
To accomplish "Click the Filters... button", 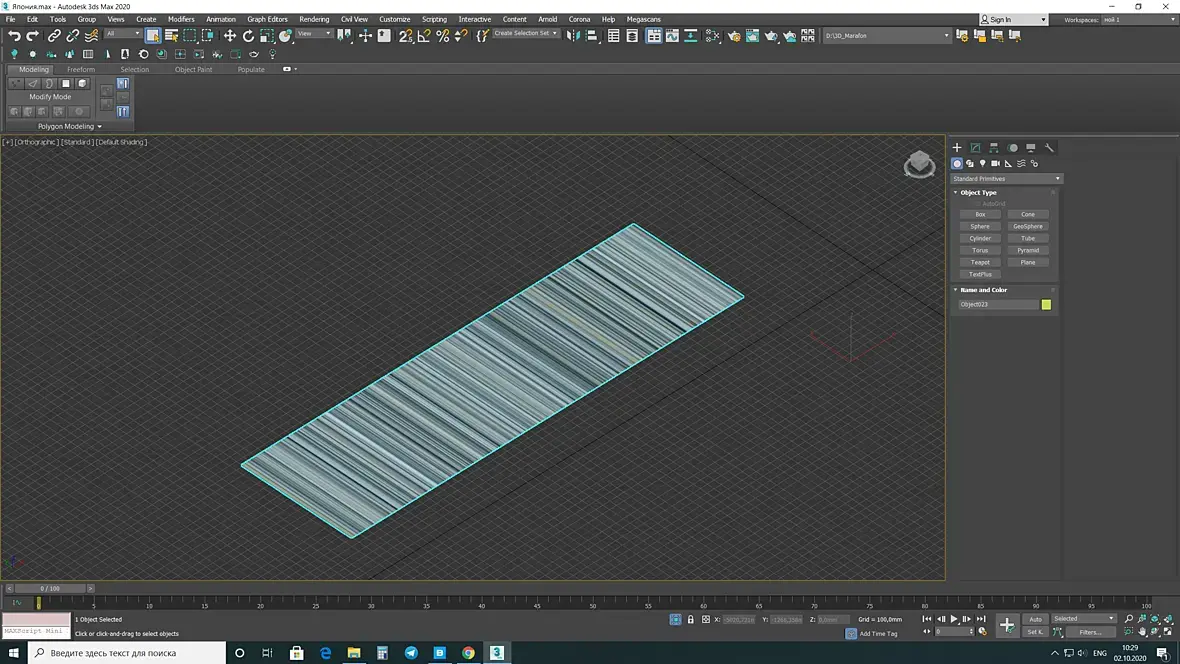I will coord(1090,632).
